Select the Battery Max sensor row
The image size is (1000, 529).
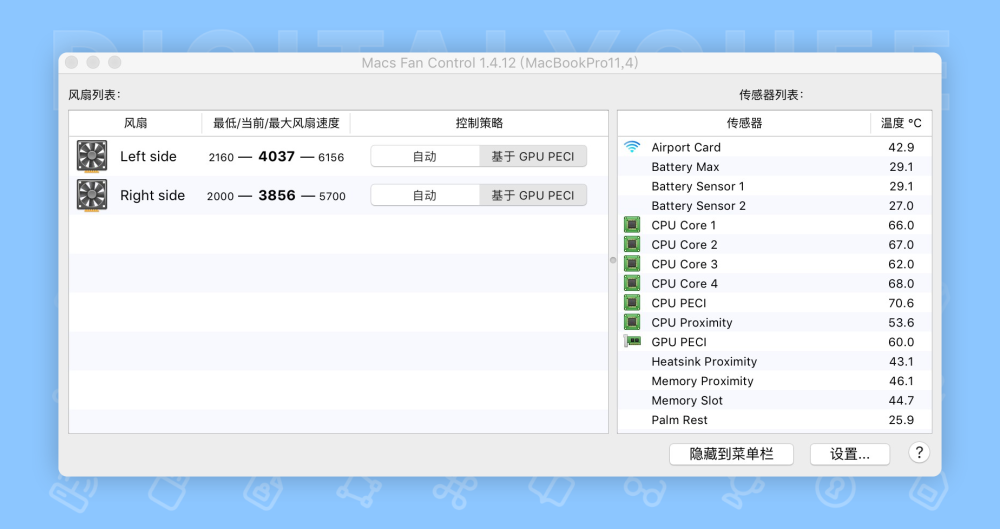tap(775, 167)
